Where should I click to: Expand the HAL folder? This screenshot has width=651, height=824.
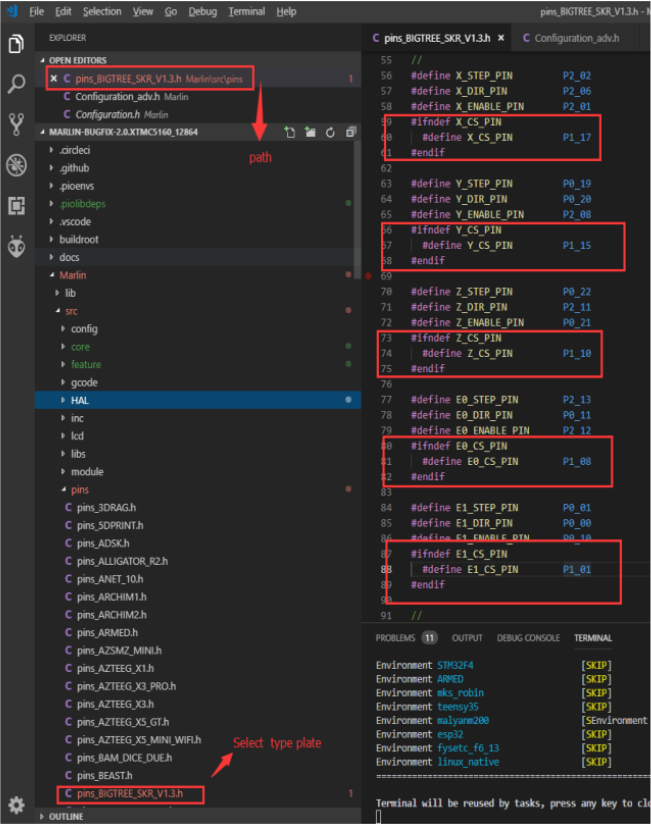pos(80,400)
